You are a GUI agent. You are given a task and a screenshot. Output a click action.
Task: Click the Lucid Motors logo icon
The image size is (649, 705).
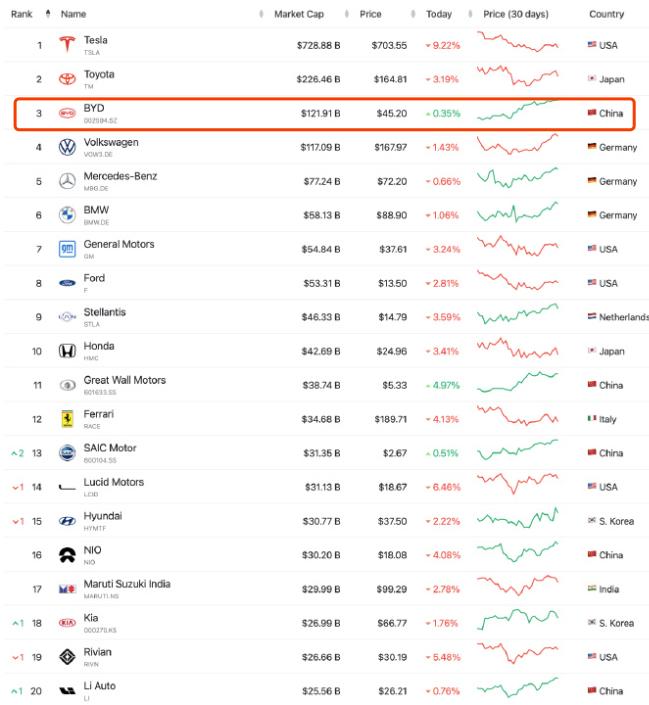[x=67, y=487]
